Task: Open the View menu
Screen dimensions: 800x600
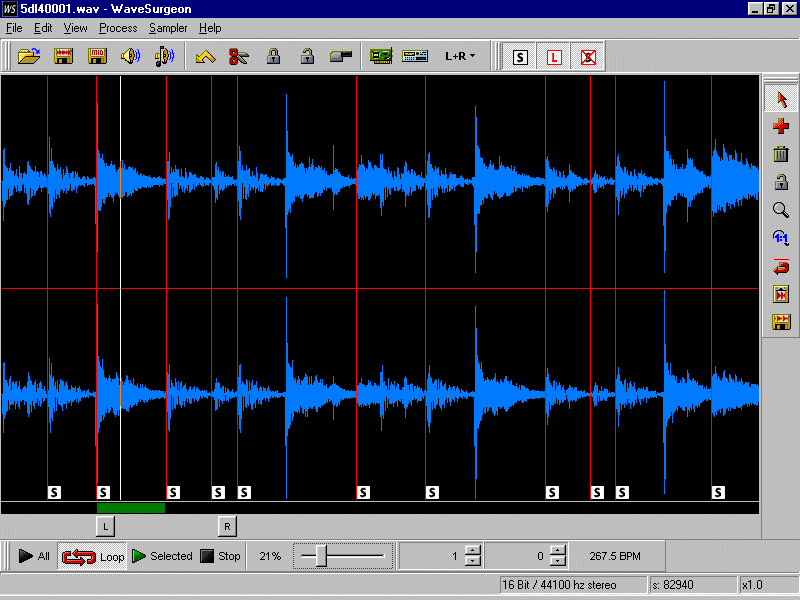Action: coord(76,28)
